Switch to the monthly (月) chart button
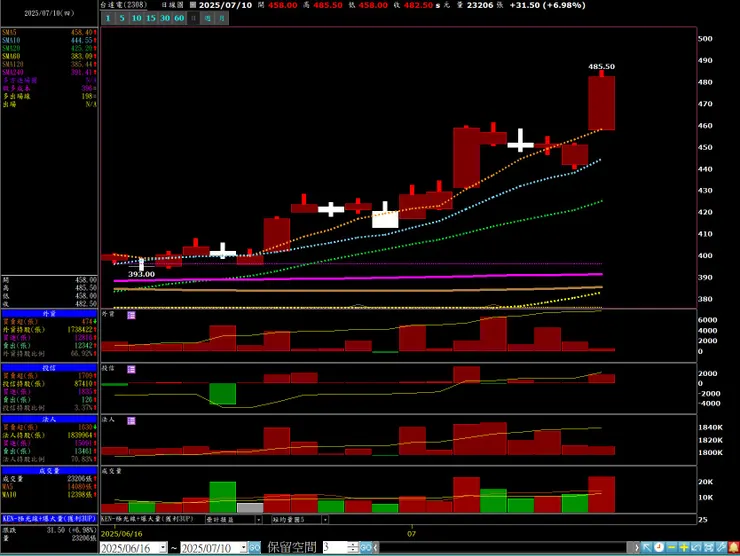This screenshot has width=740, height=556. (x=222, y=18)
